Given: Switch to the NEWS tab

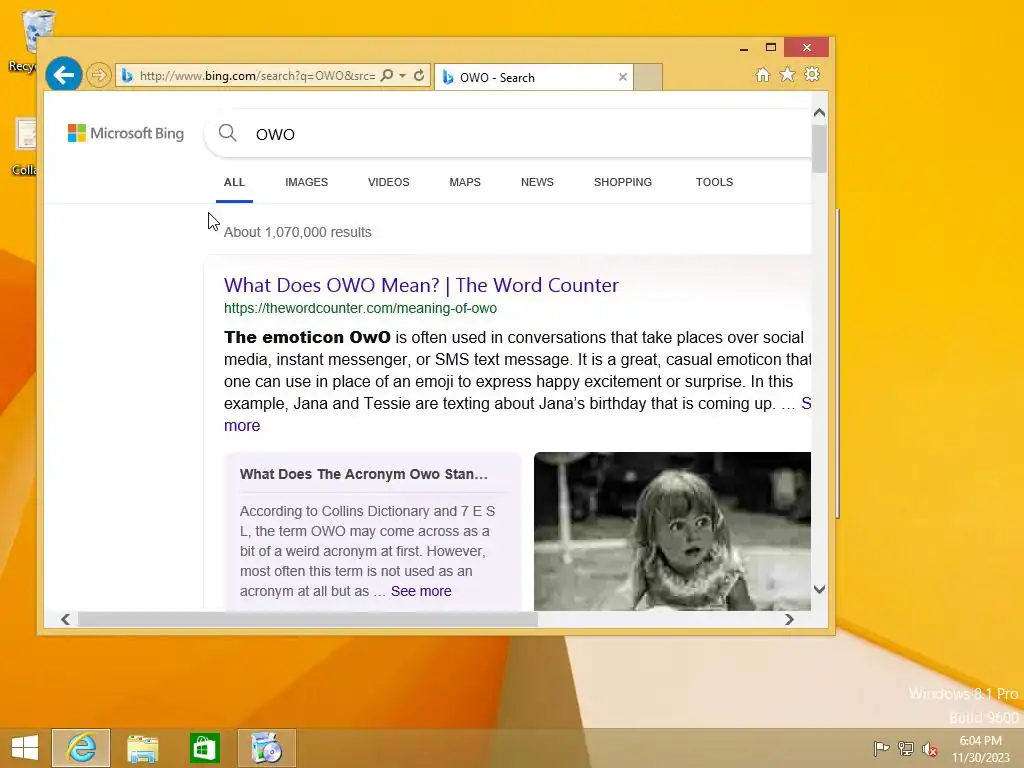Looking at the screenshot, I should tap(537, 182).
